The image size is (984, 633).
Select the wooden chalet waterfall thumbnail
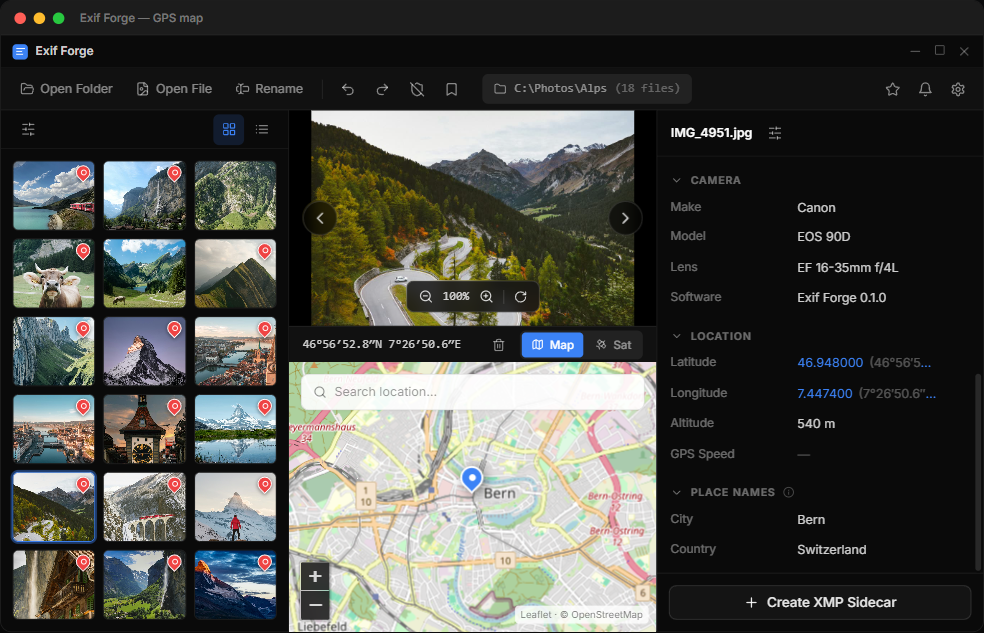[x=53, y=584]
